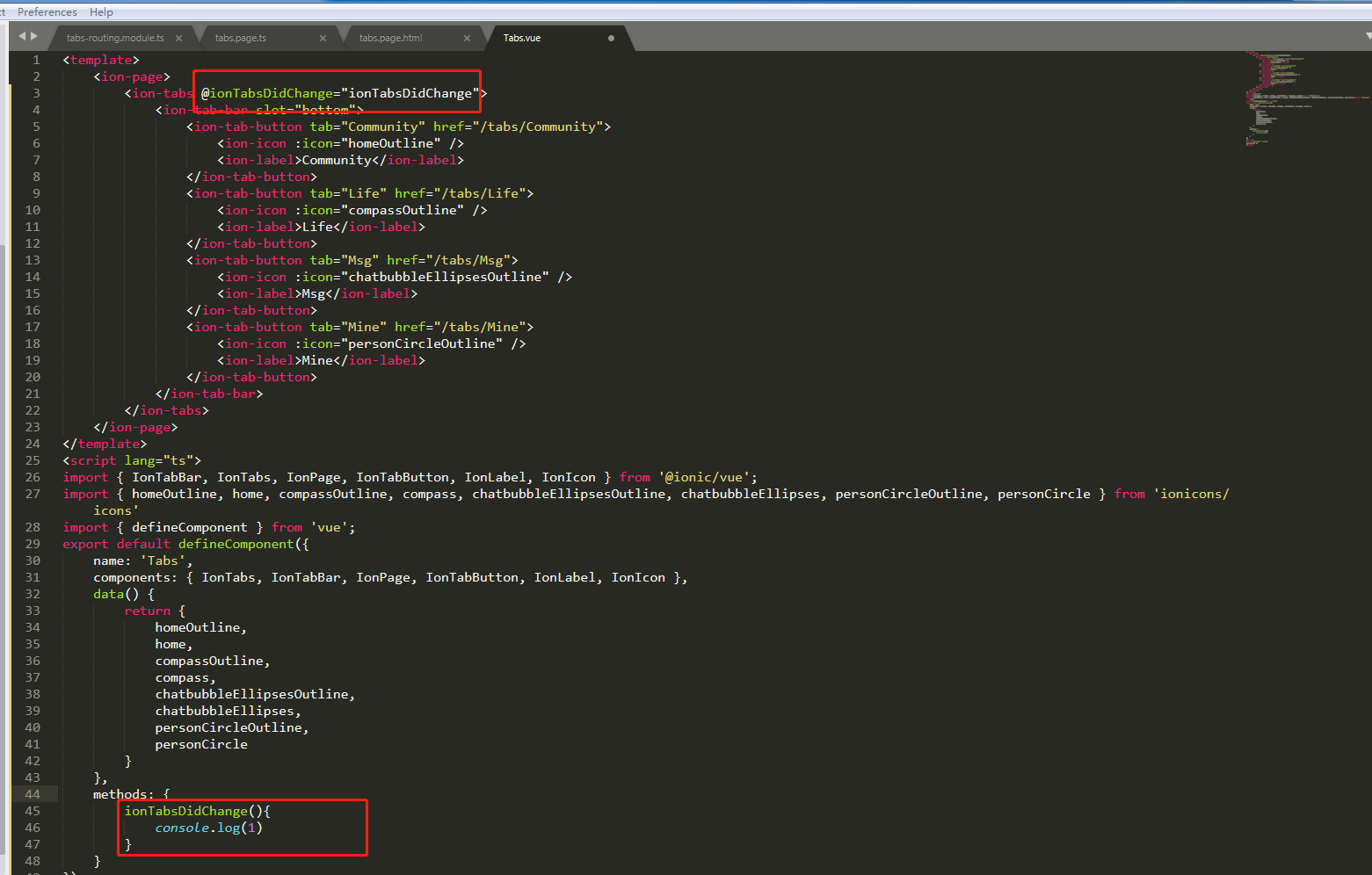Click the name 'Tabs' value on line 30

click(x=163, y=560)
